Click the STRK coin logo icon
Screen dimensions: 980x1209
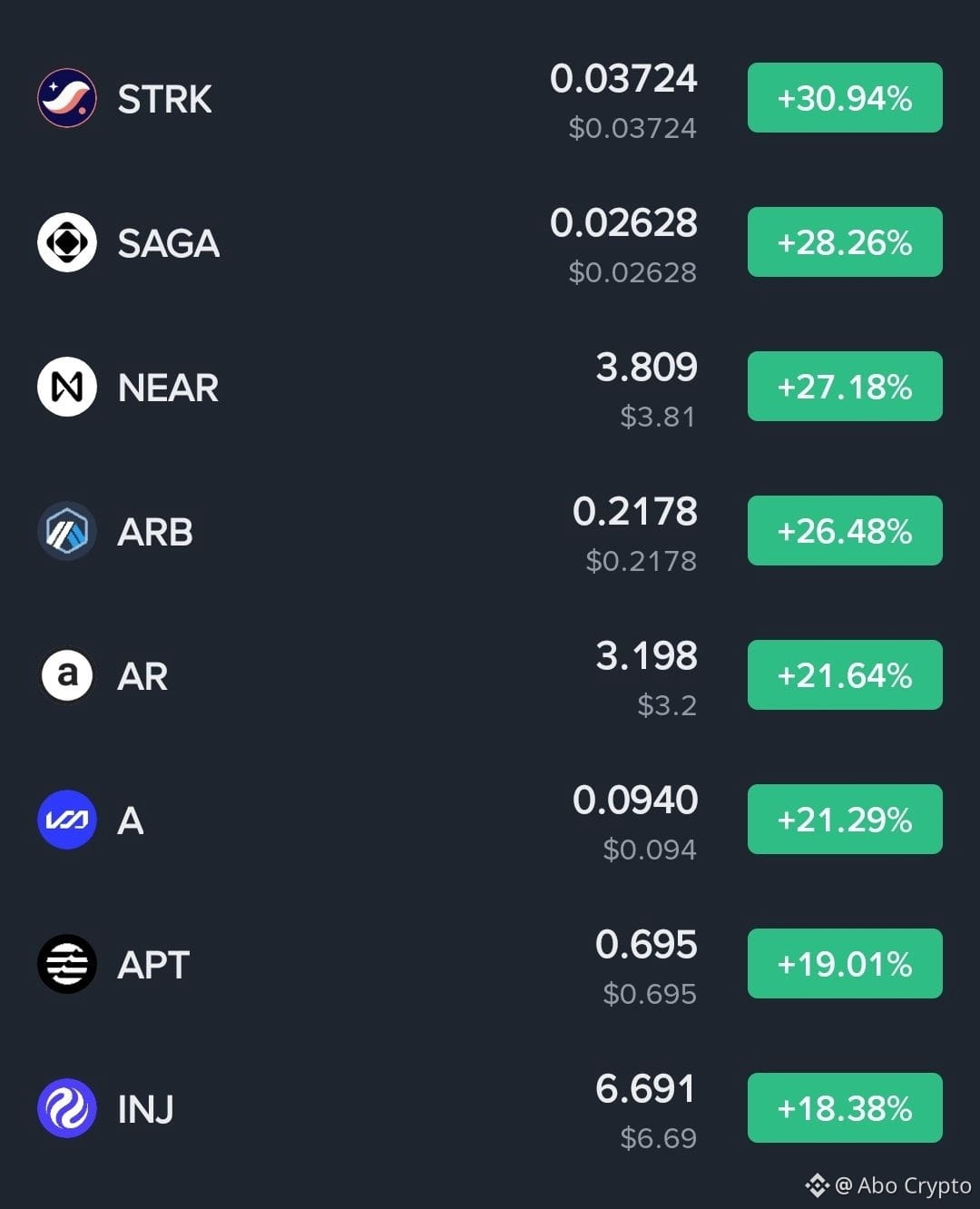click(67, 98)
